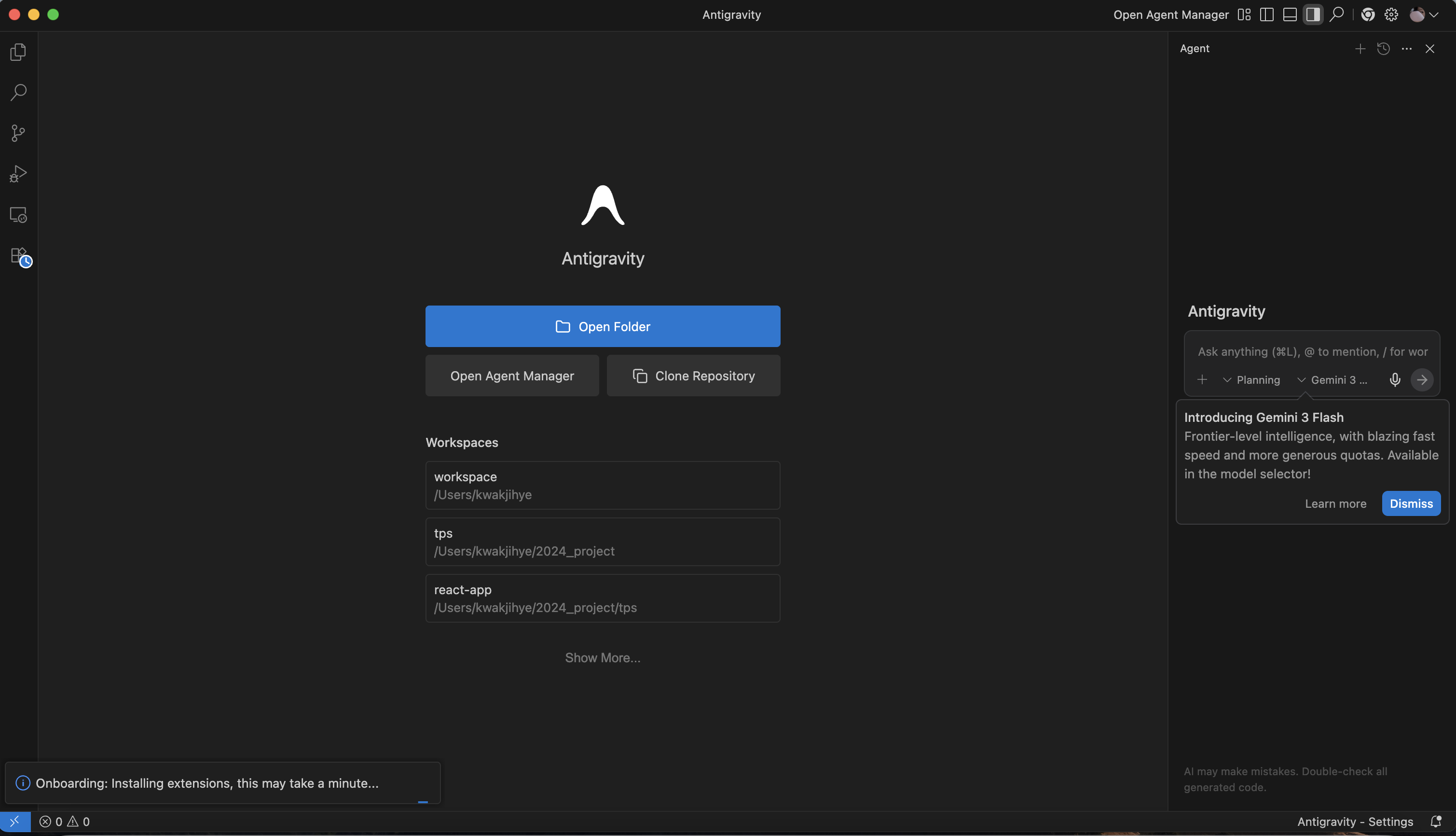Dismiss the Gemini 3 Flash announcement
Screen dimensions: 1456x836
[1411, 503]
